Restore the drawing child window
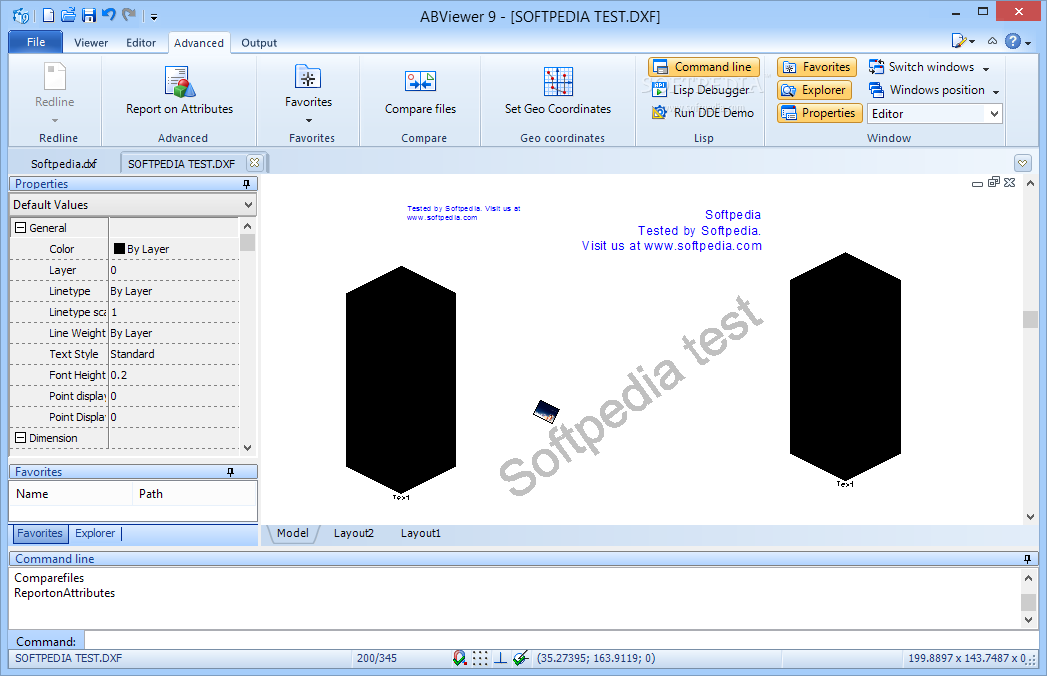This screenshot has width=1047, height=676. click(x=994, y=182)
